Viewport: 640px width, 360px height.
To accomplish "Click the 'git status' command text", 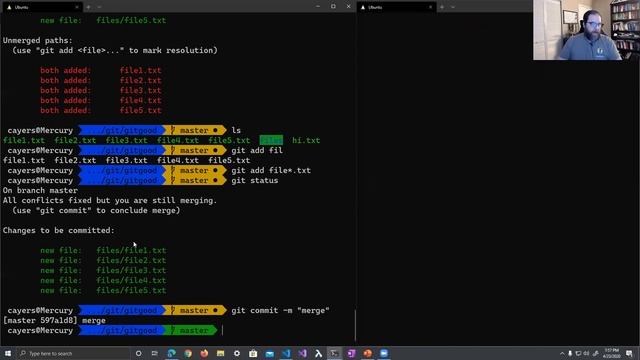I will [255, 180].
